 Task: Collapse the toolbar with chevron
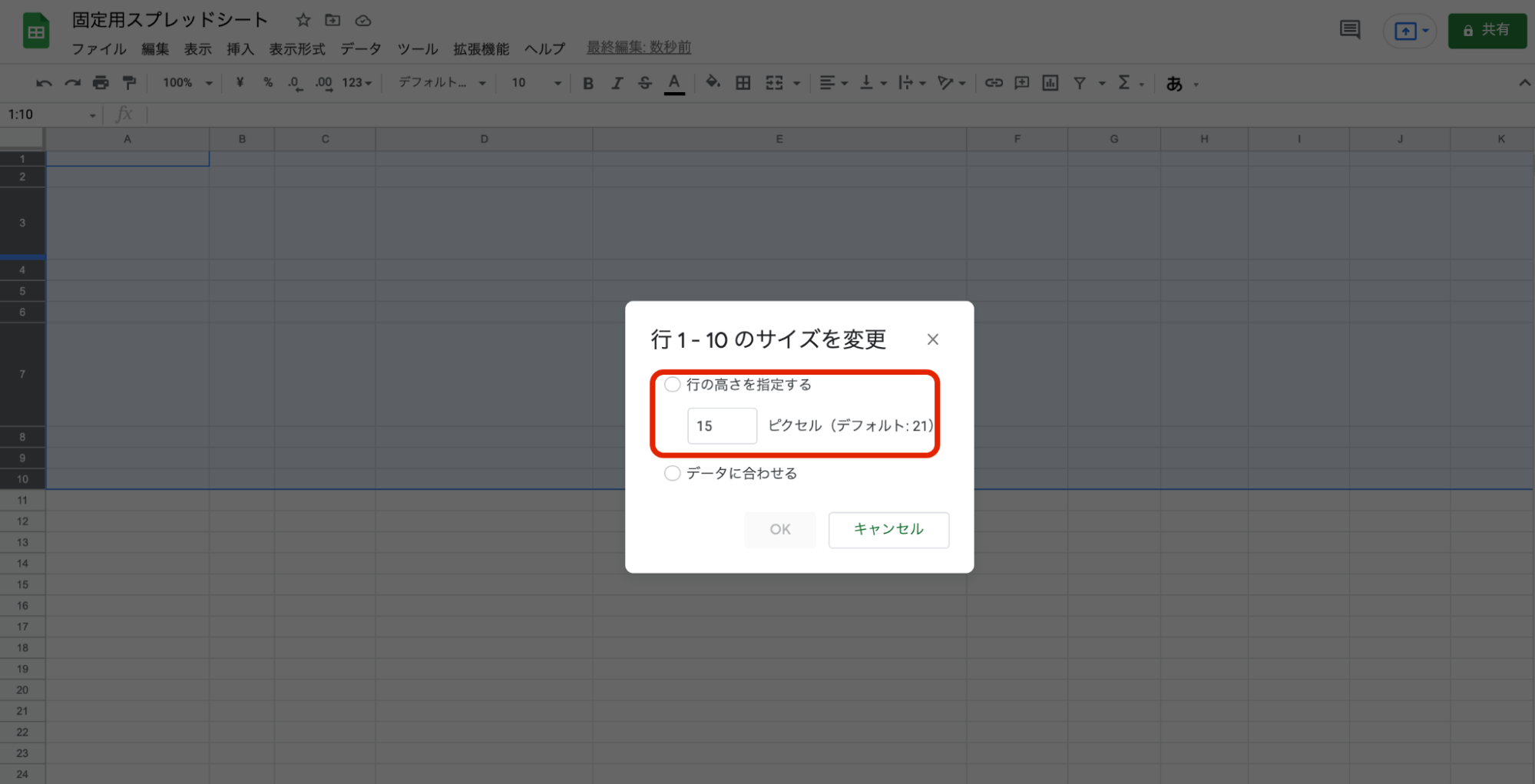(x=1523, y=83)
